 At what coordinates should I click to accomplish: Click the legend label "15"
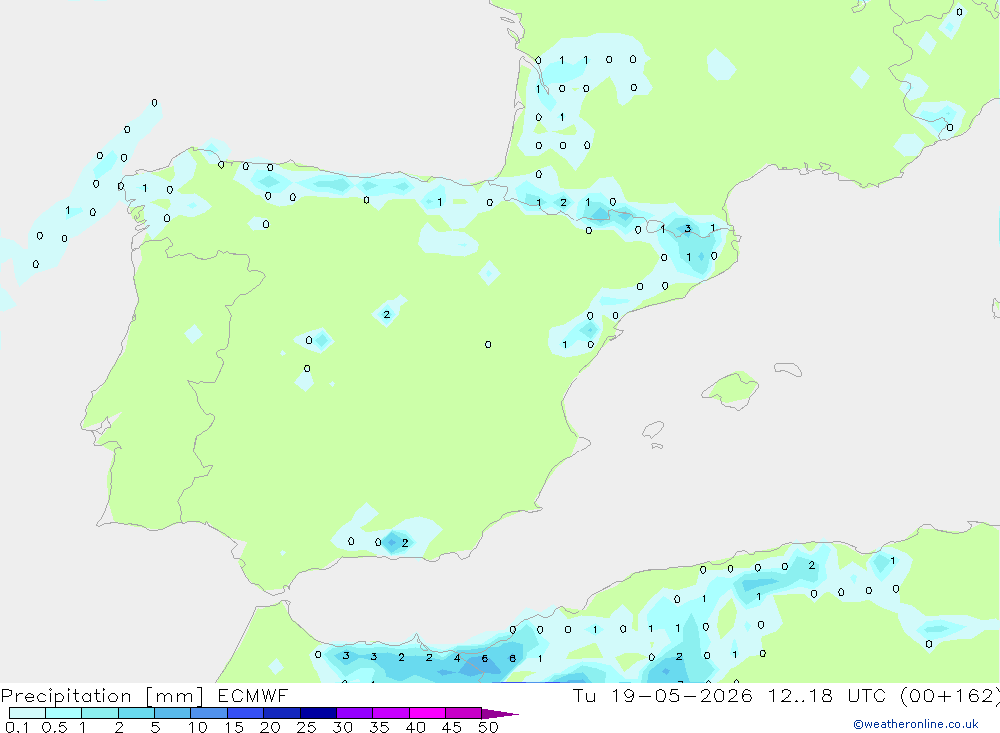pos(233,727)
